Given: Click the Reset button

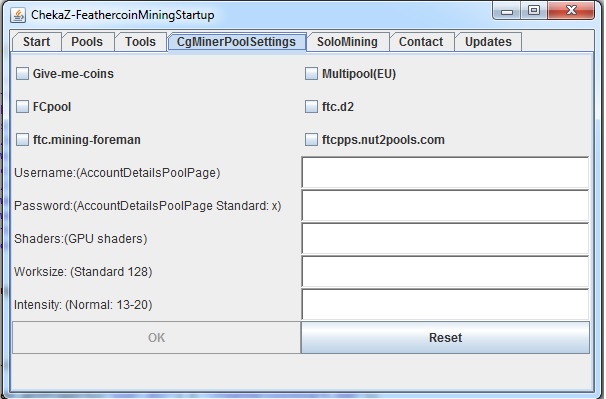Looking at the screenshot, I should (445, 338).
